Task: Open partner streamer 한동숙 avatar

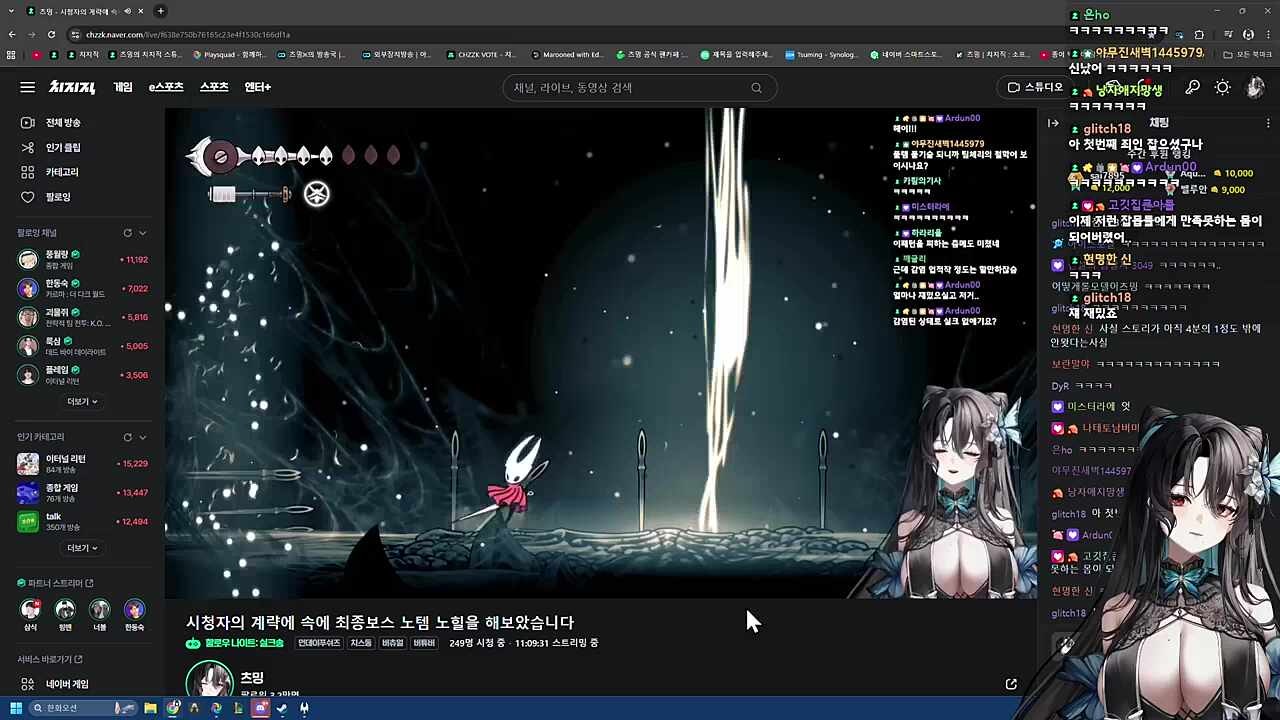Action: tap(134, 610)
